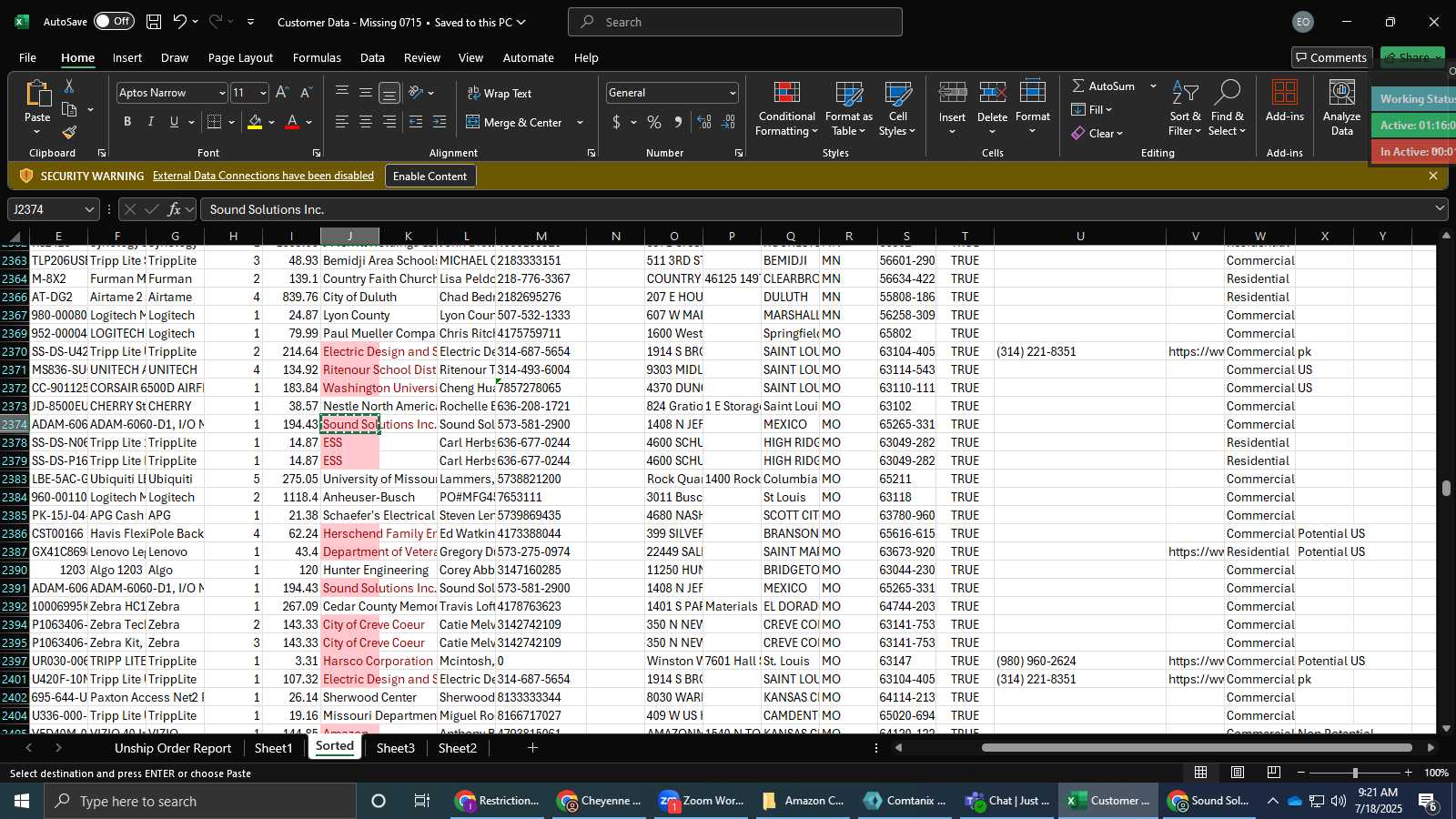Click the Undo arrow icon

pos(180,22)
